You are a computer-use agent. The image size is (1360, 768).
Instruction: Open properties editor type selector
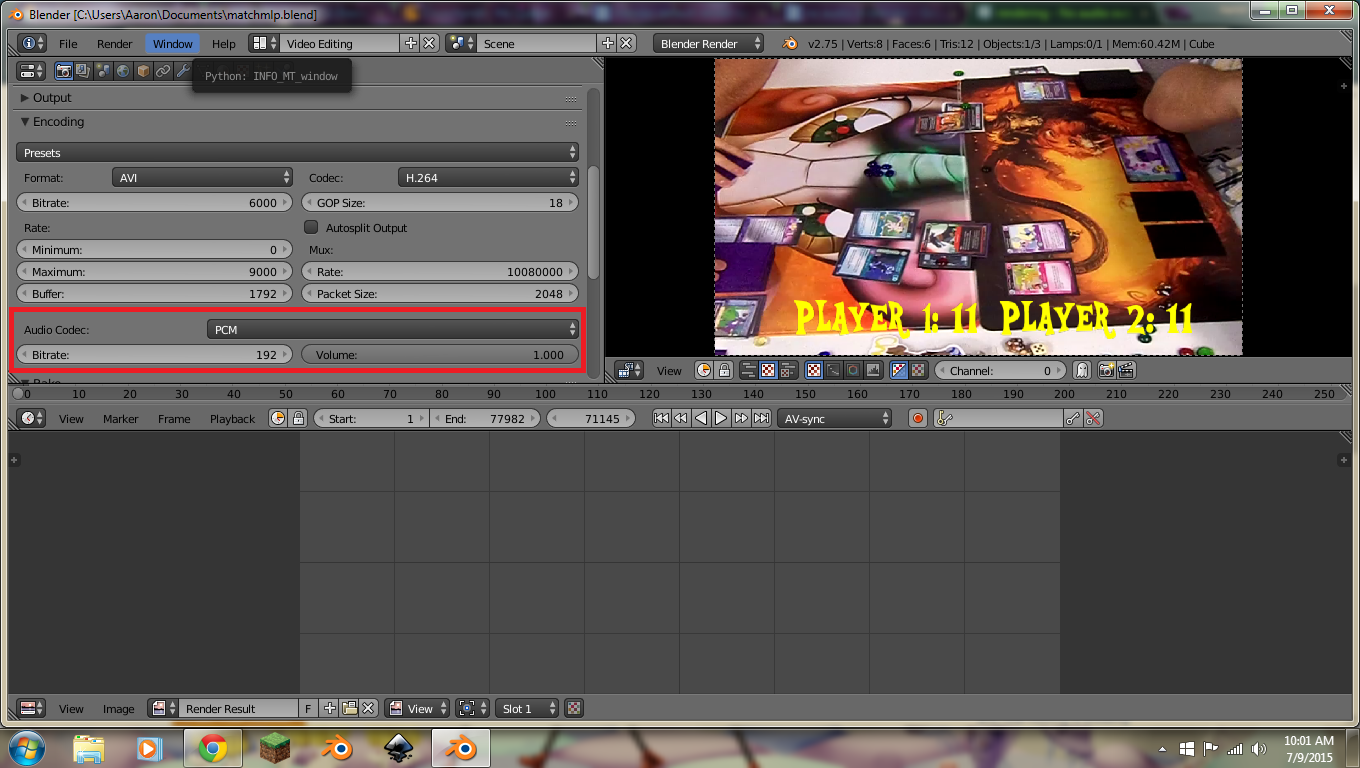pyautogui.click(x=32, y=70)
